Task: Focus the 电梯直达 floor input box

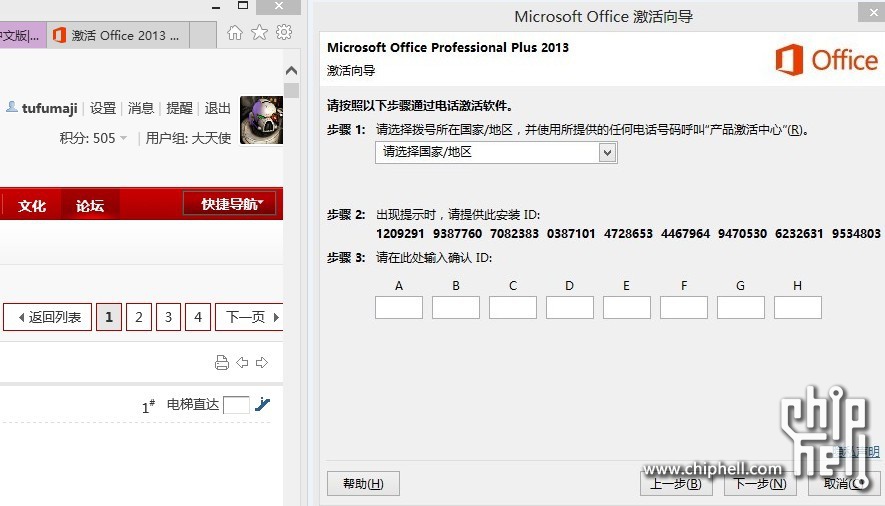Action: [x=236, y=404]
